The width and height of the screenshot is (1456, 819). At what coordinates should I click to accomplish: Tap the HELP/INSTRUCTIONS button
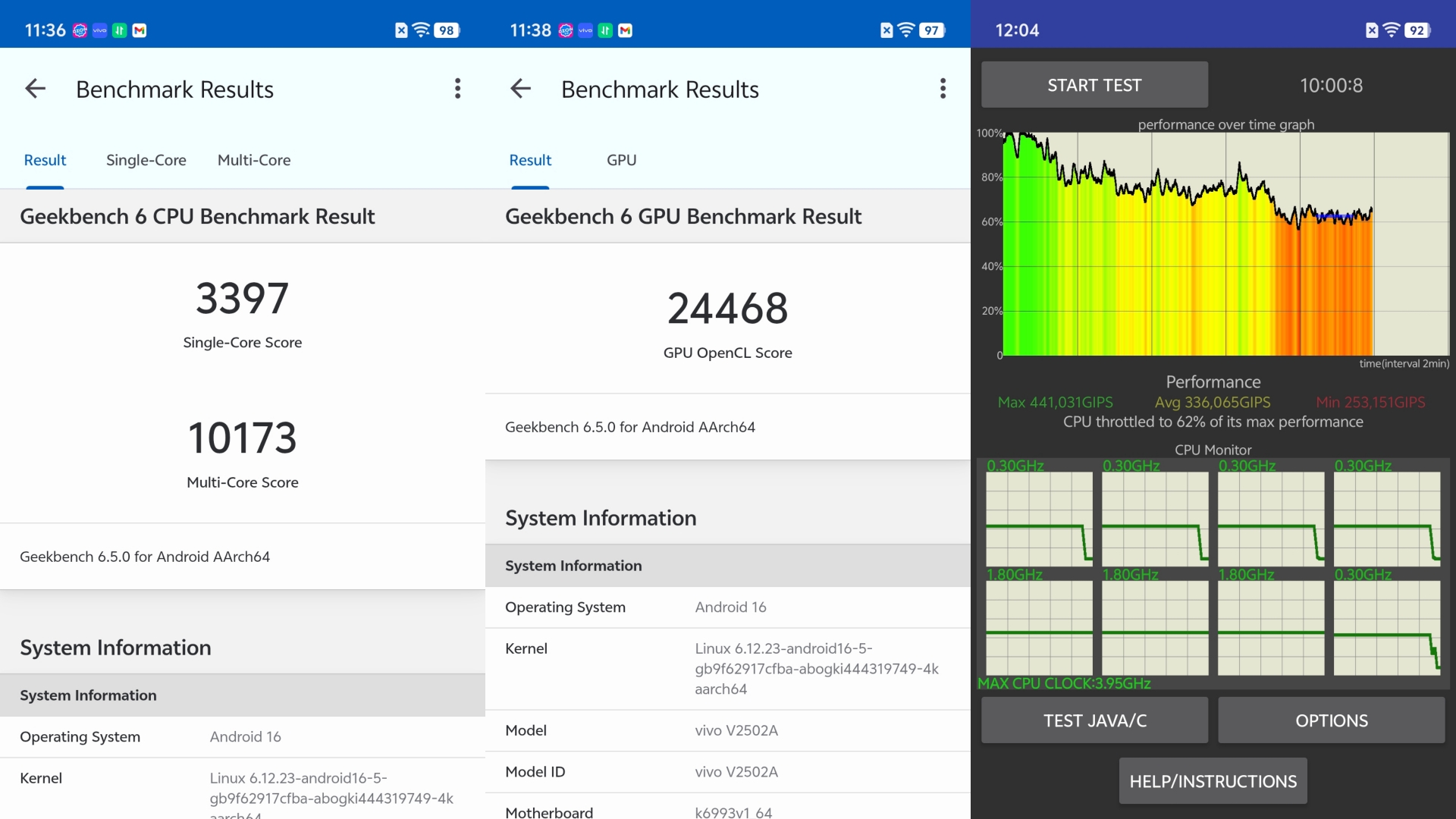pos(1213,781)
